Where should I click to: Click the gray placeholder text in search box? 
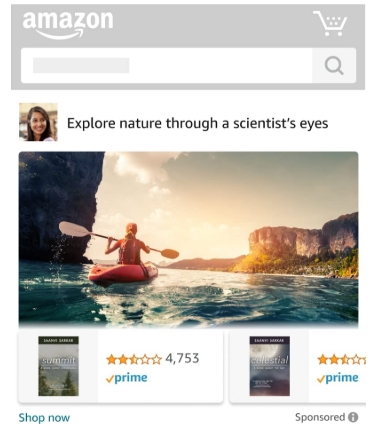81,65
